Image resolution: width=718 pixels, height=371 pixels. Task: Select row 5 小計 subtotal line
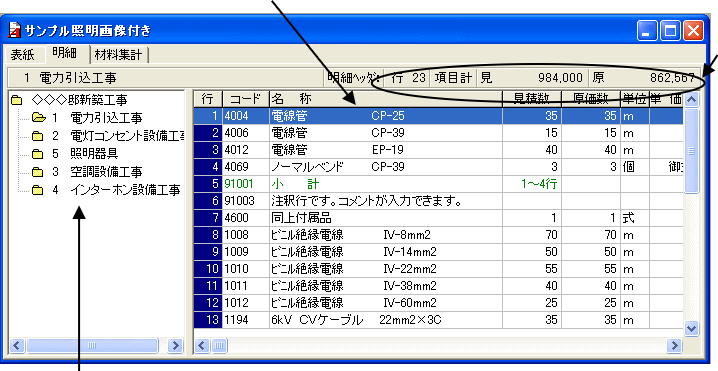click(x=438, y=184)
